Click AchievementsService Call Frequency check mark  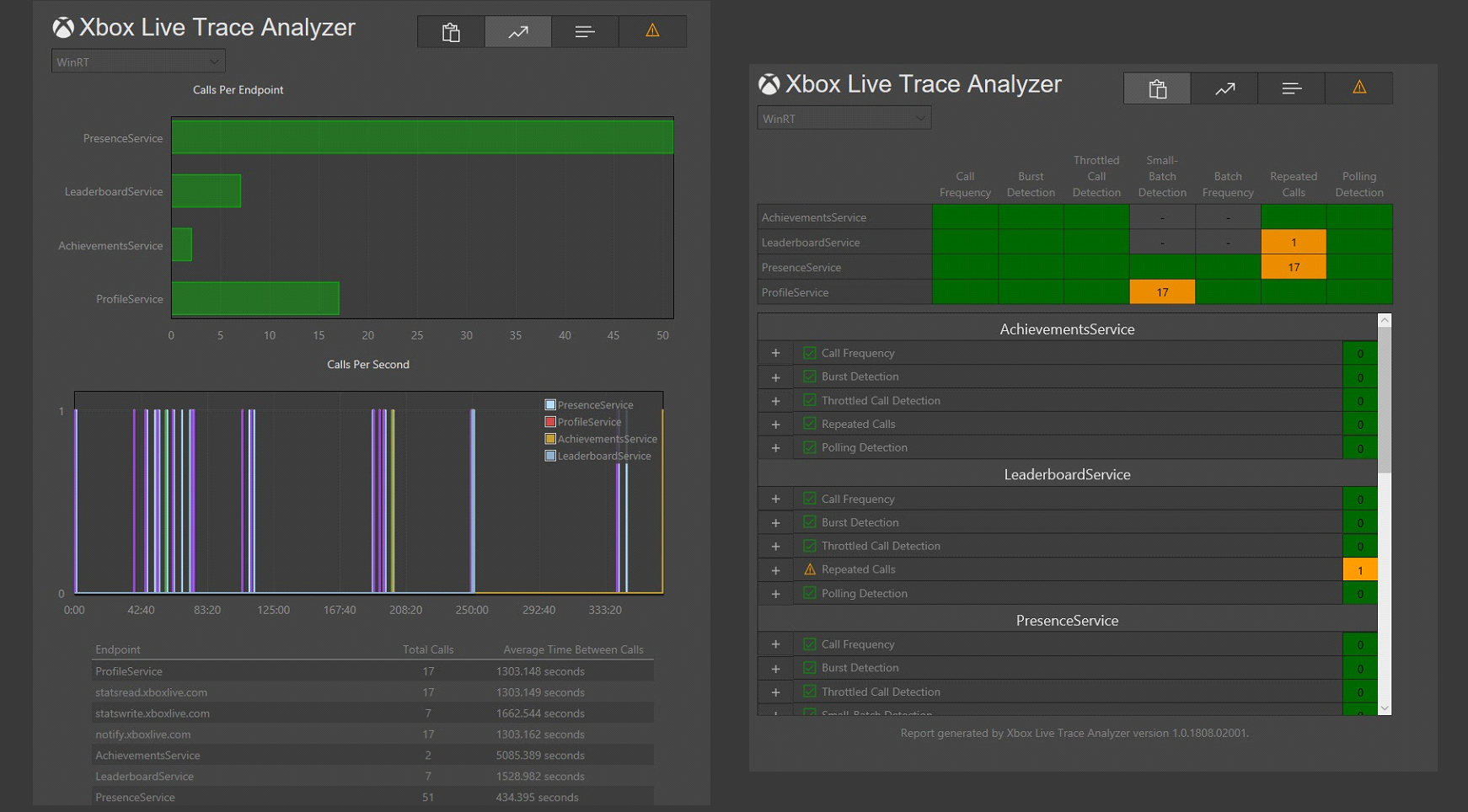[810, 353]
